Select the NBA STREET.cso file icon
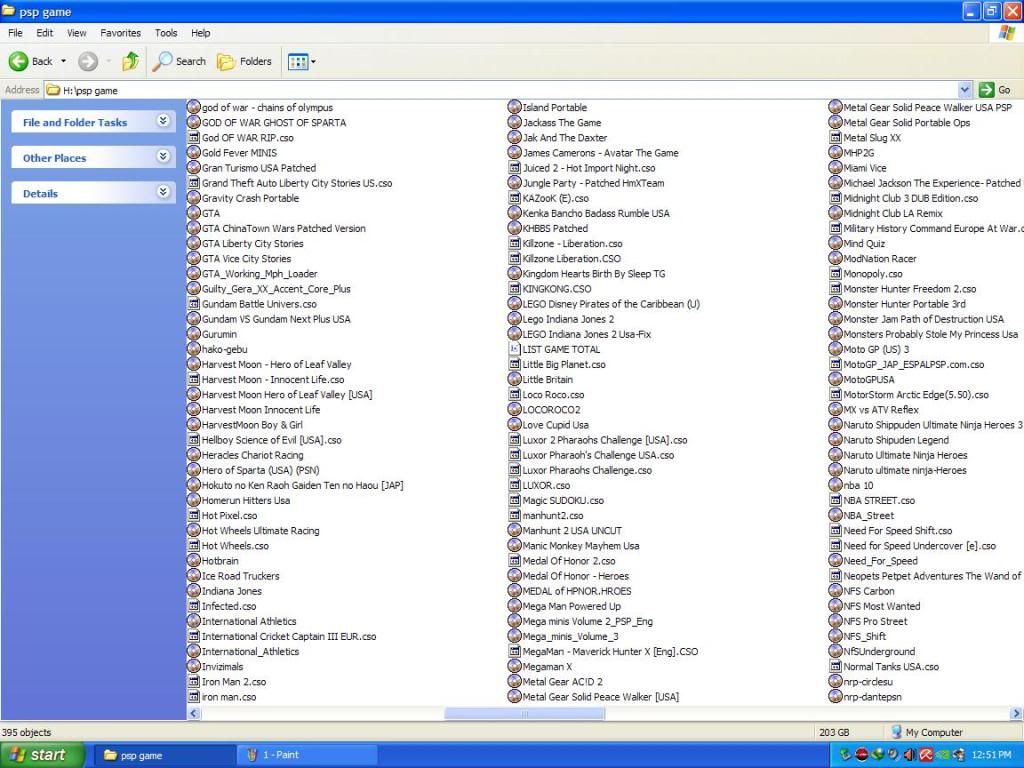This screenshot has width=1024, height=768. 835,500
